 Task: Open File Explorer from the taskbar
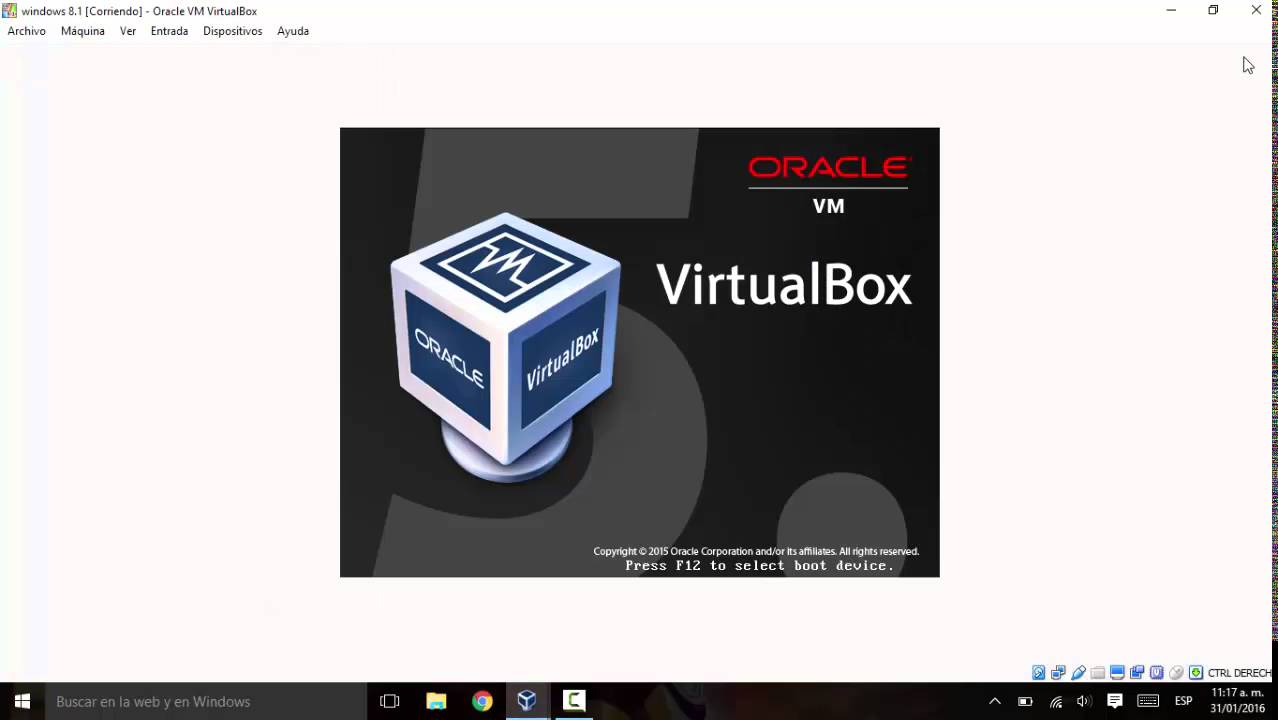436,701
